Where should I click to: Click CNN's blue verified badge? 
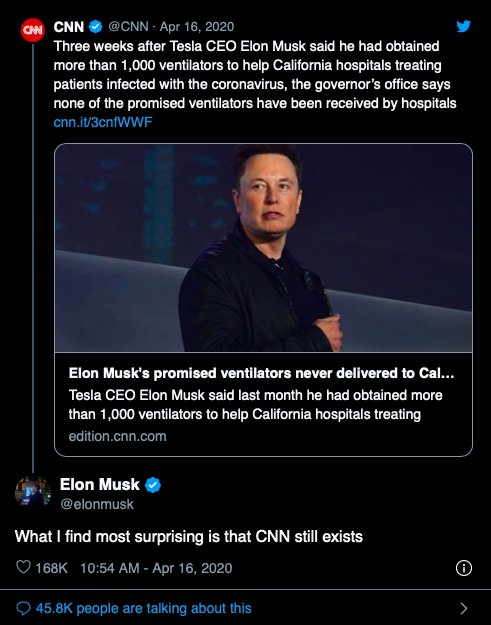point(96,27)
